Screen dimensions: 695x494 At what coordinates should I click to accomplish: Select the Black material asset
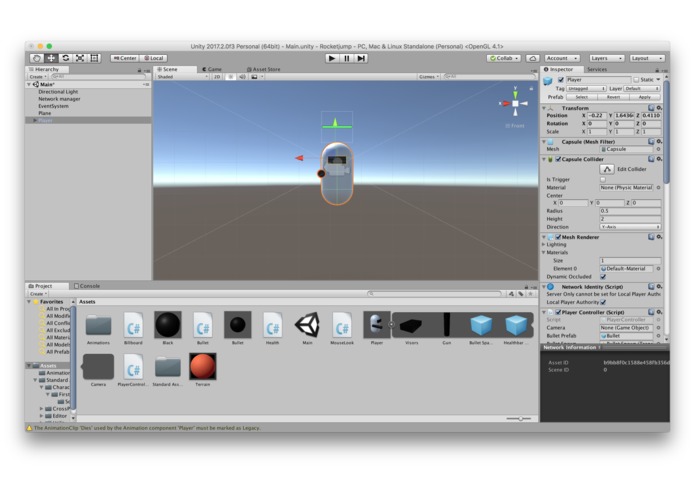point(168,328)
